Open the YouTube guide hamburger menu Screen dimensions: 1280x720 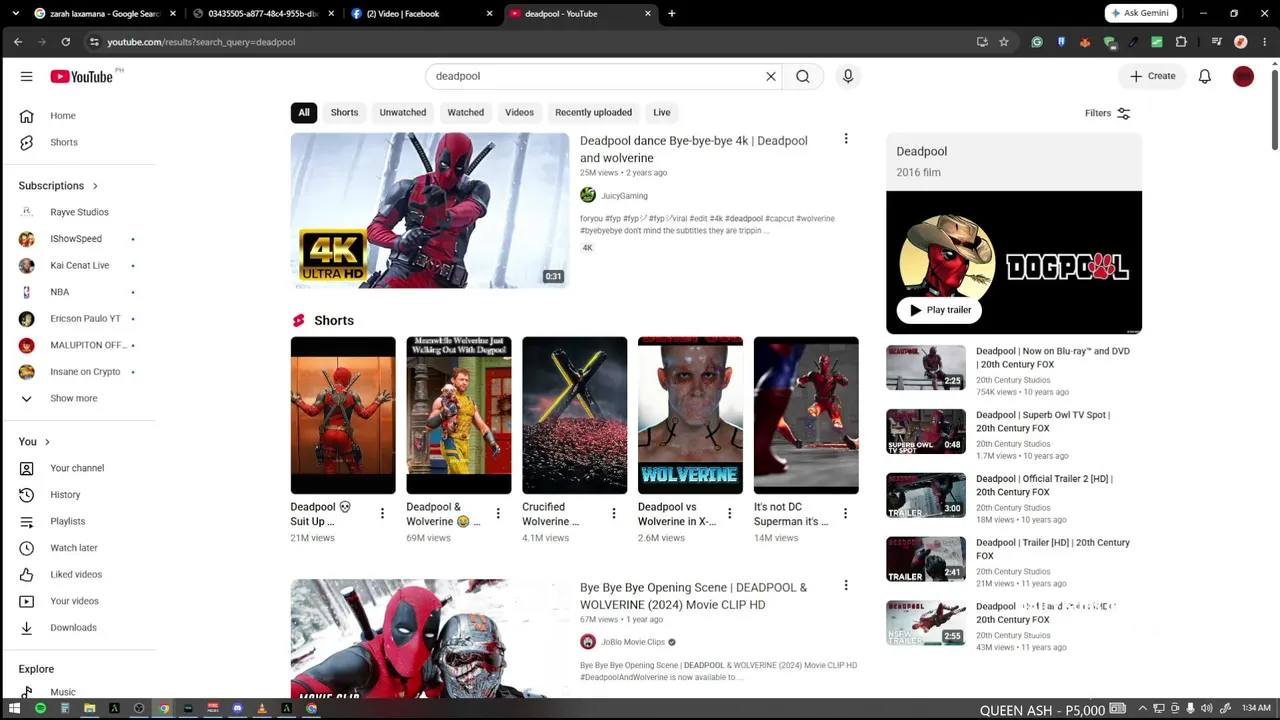pyautogui.click(x=27, y=76)
